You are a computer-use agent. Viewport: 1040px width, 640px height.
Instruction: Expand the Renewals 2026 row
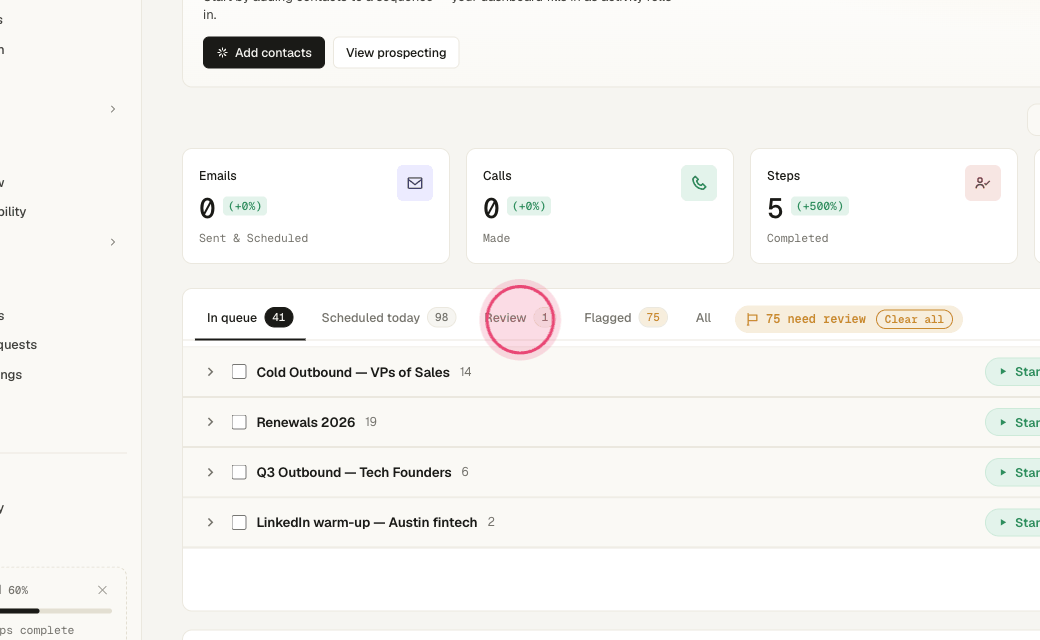(x=210, y=422)
